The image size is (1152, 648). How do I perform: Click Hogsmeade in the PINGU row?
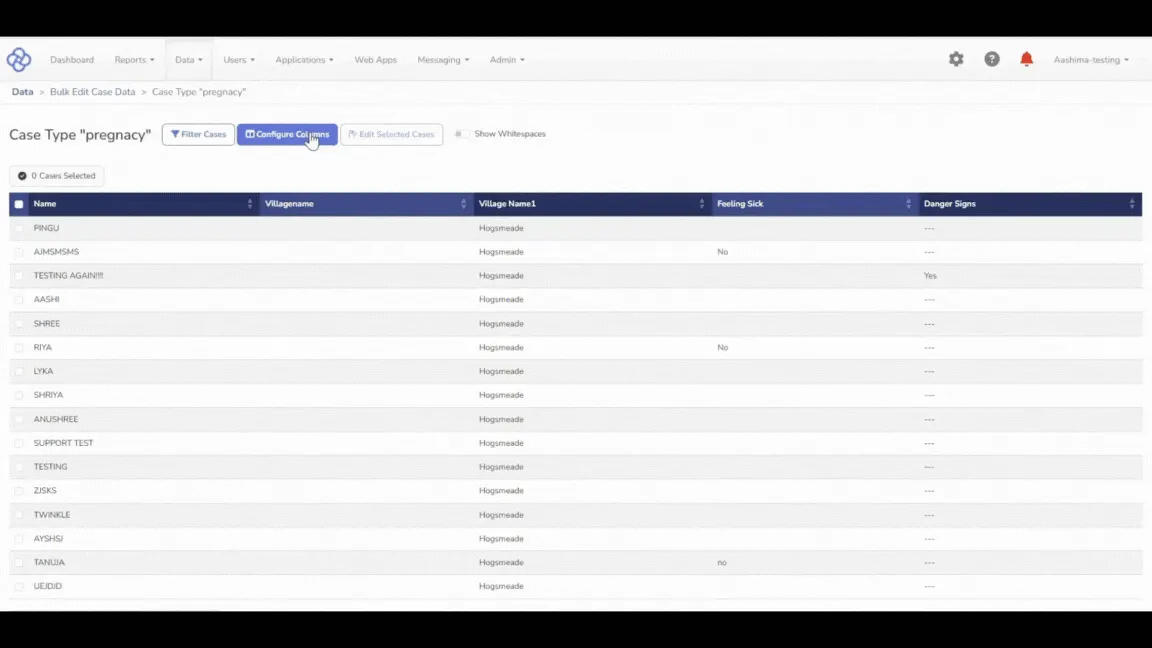[501, 228]
